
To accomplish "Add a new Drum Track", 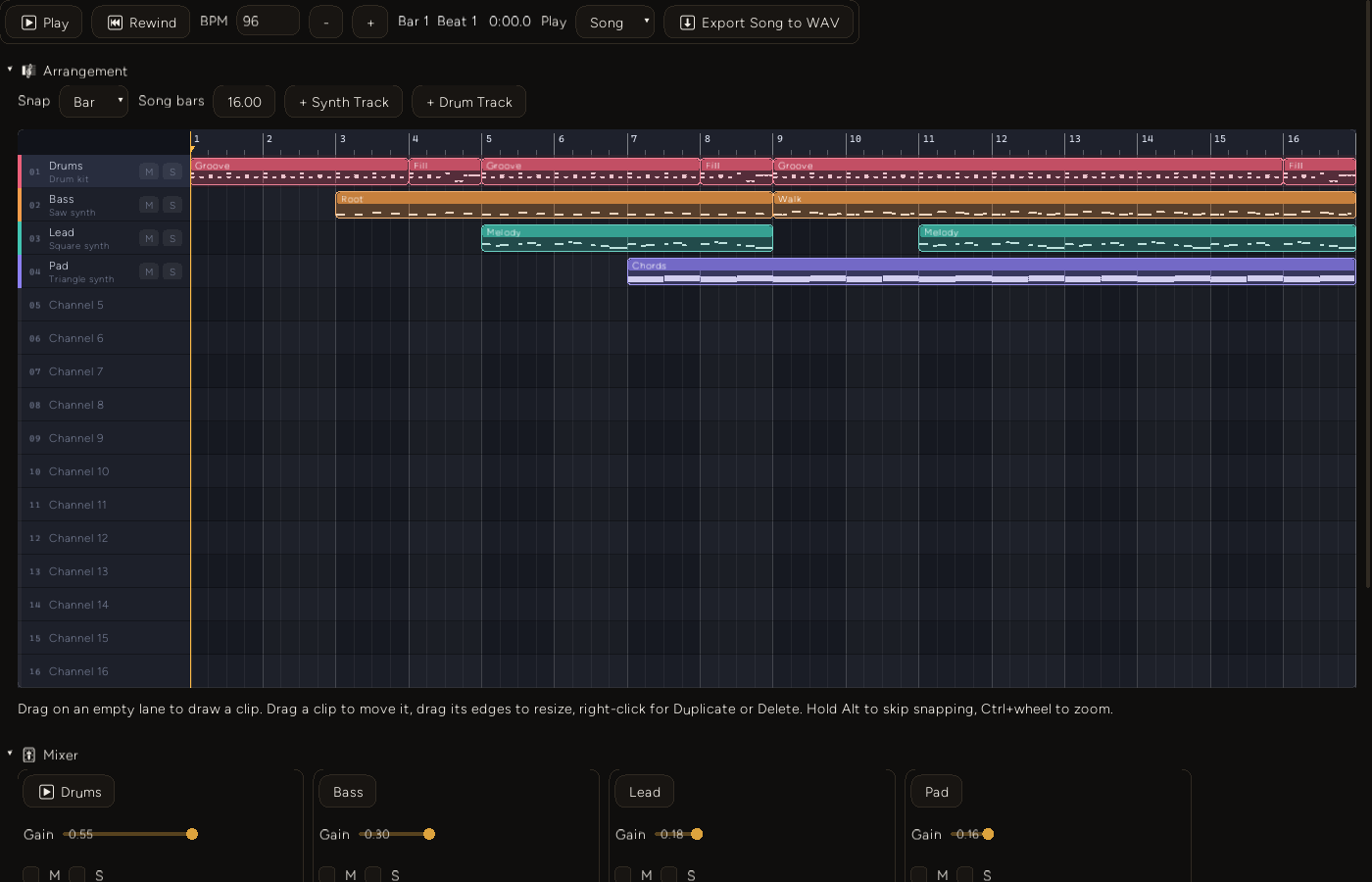I will (x=469, y=102).
